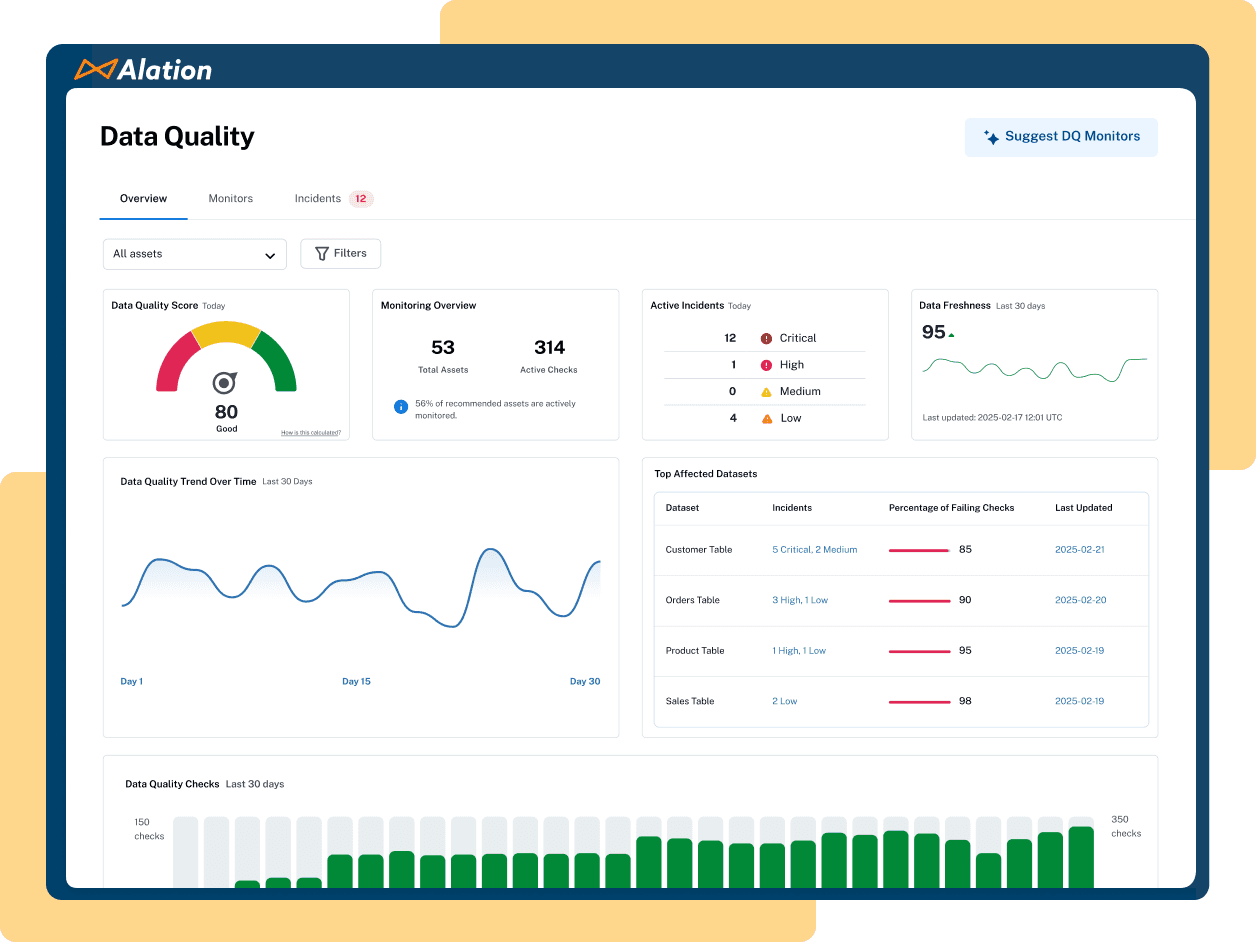Click the Suggest DQ Monitors button
Screen dimensions: 1256x942
tap(1061, 136)
